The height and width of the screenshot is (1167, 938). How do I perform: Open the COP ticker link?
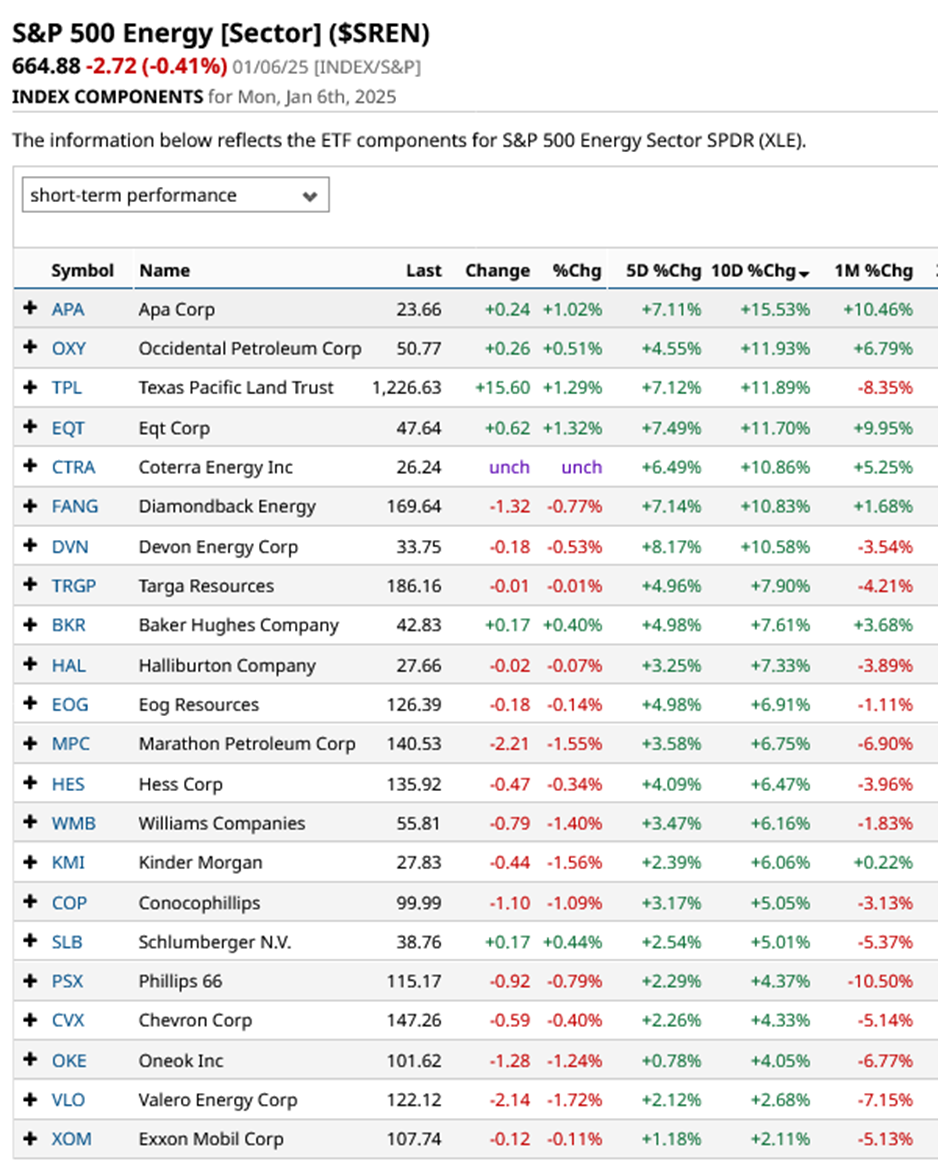(69, 902)
